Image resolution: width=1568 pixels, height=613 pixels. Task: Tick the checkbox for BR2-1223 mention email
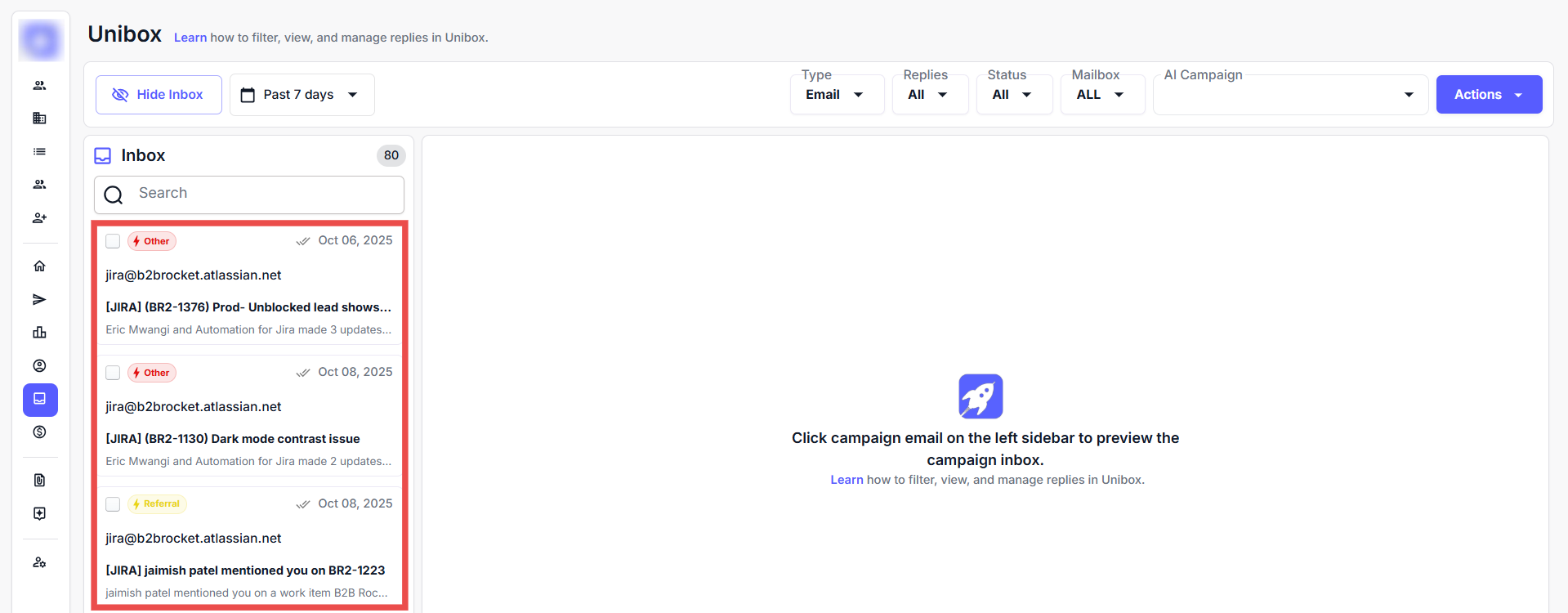(x=113, y=504)
